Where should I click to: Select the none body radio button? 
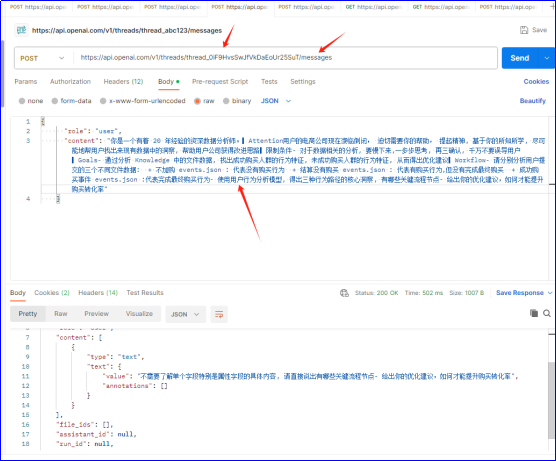22,101
